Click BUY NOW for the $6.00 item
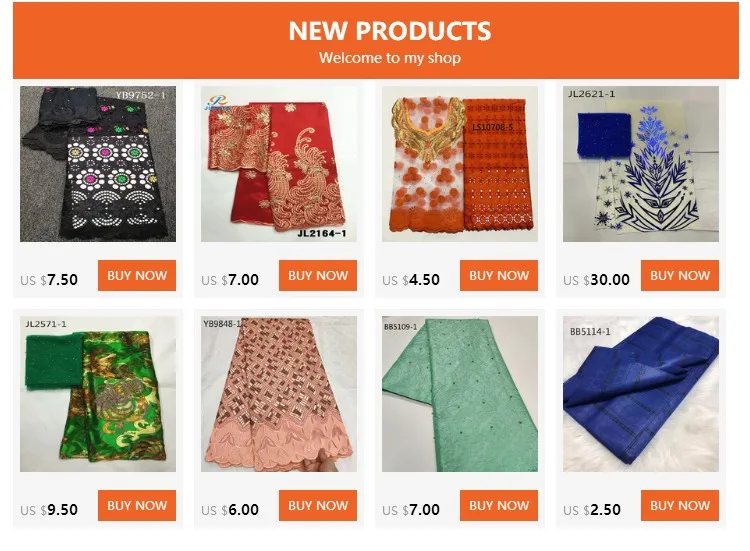 pyautogui.click(x=318, y=505)
